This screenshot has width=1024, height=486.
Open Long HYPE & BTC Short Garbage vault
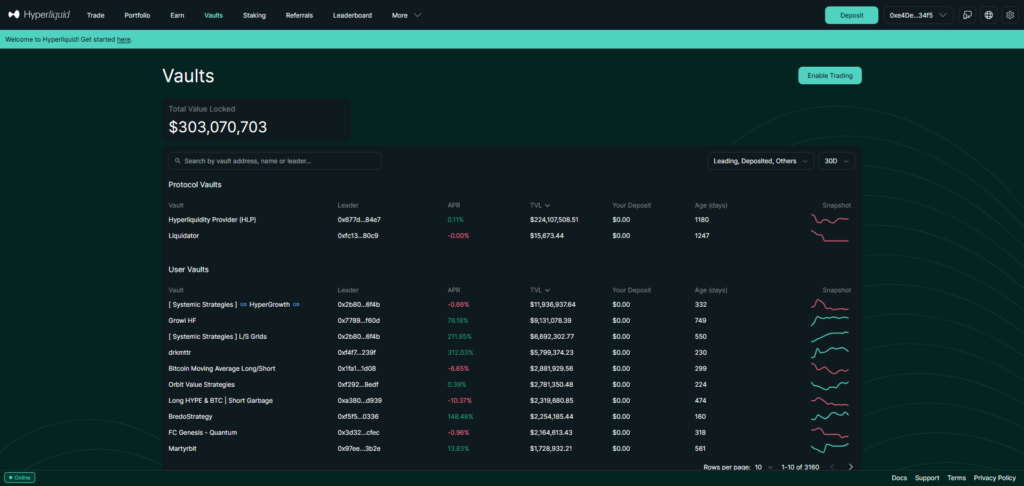coord(221,400)
